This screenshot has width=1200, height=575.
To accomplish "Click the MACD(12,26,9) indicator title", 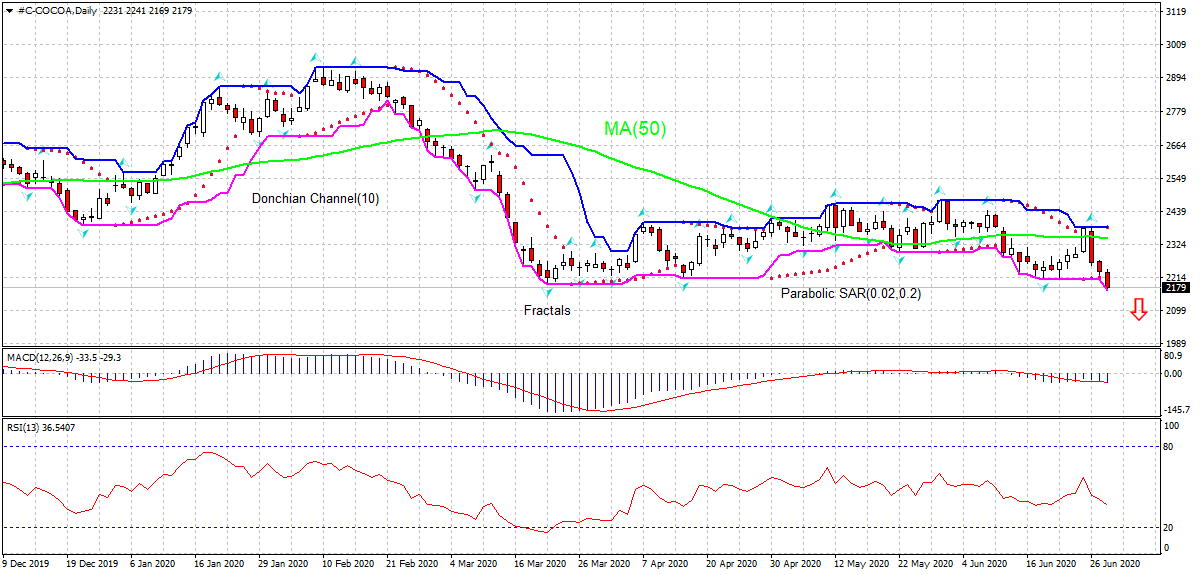I will [x=37, y=356].
